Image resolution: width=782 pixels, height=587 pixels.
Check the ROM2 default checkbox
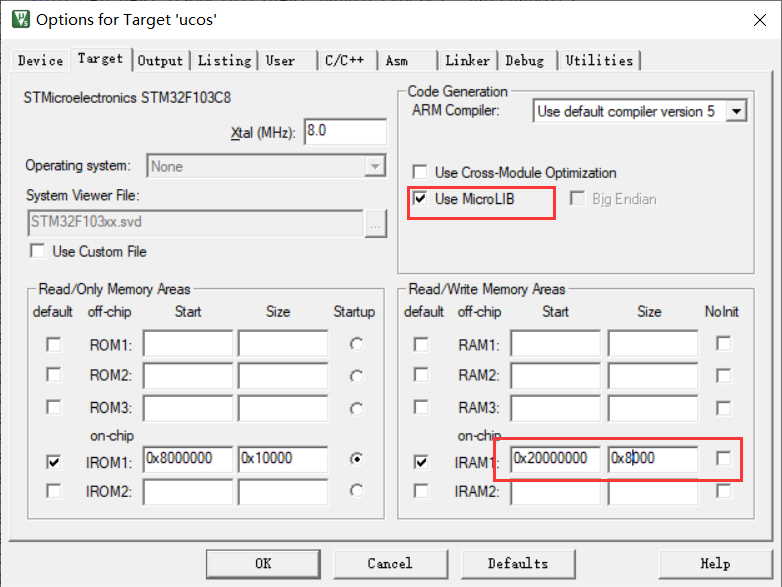point(53,375)
